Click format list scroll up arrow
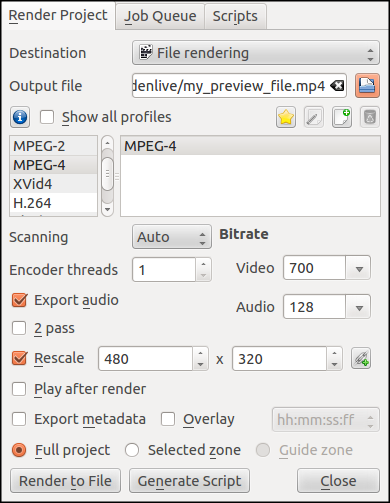 (x=107, y=143)
